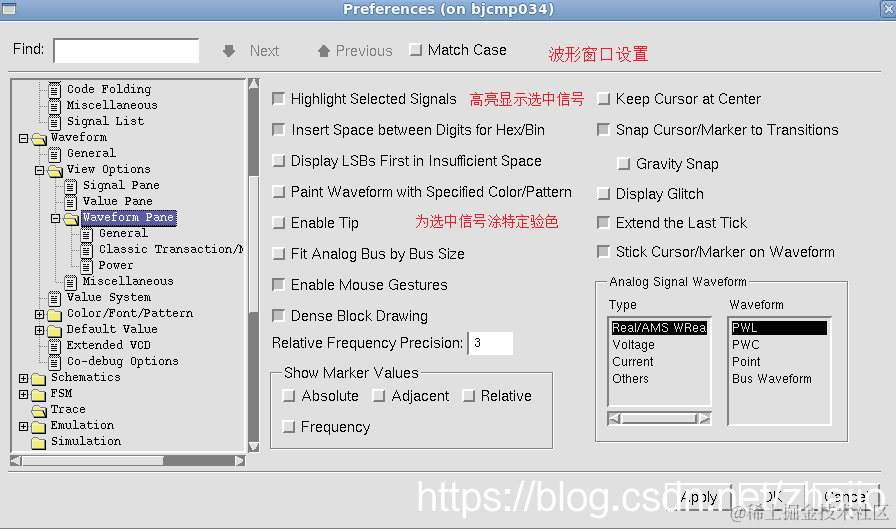This screenshot has width=896, height=529.
Task: Click in the Find text field
Action: click(126, 50)
